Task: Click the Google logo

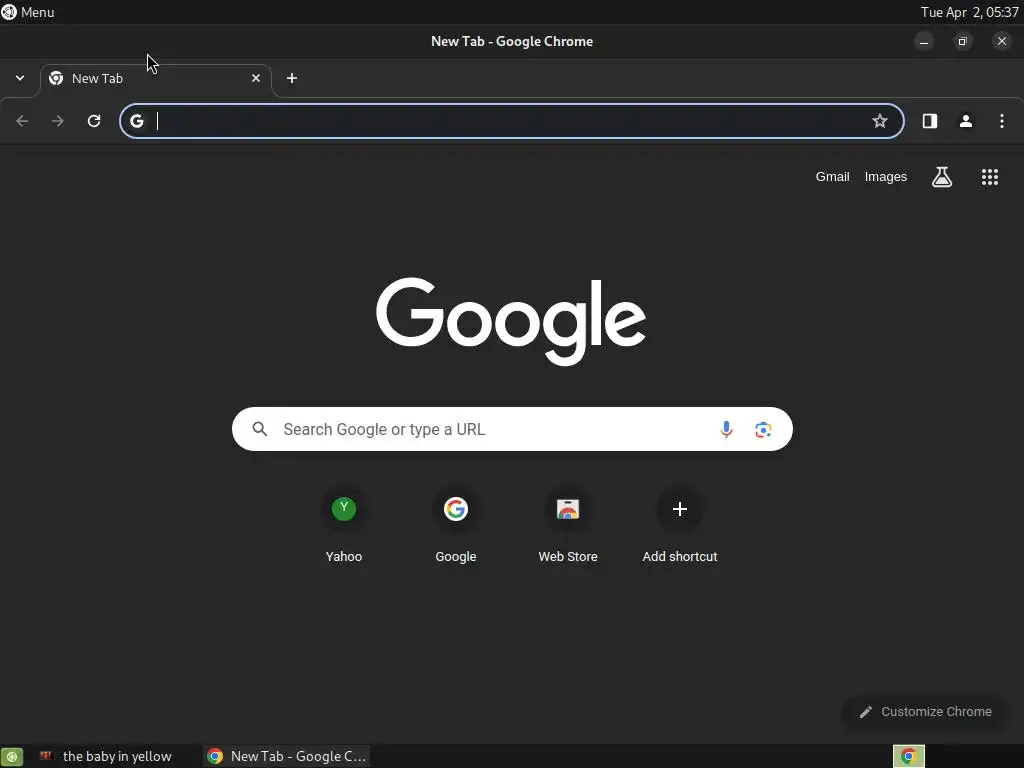Action: click(x=511, y=320)
